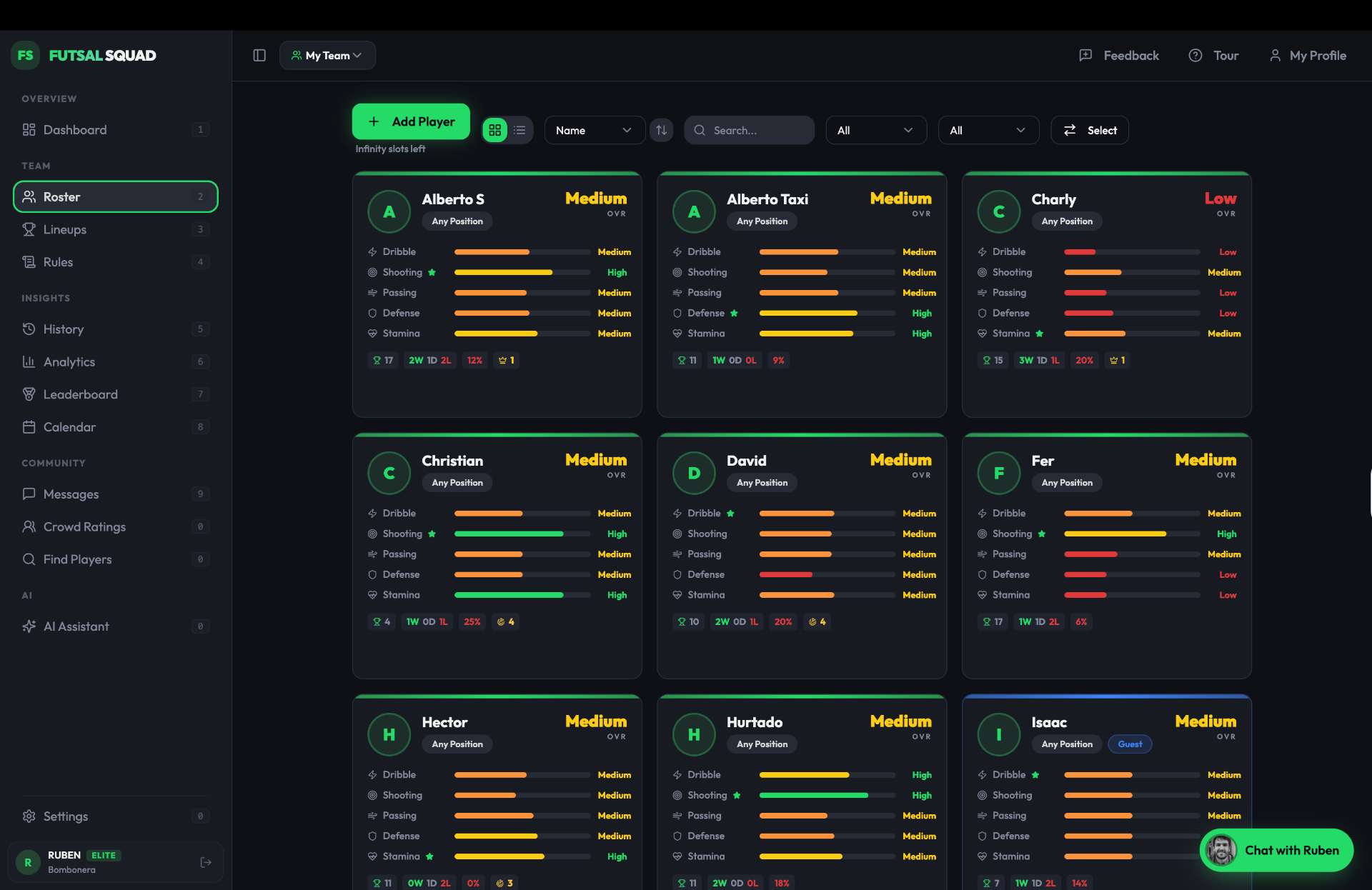The height and width of the screenshot is (890, 1372).
Task: Click the History clock icon
Action: [29, 329]
